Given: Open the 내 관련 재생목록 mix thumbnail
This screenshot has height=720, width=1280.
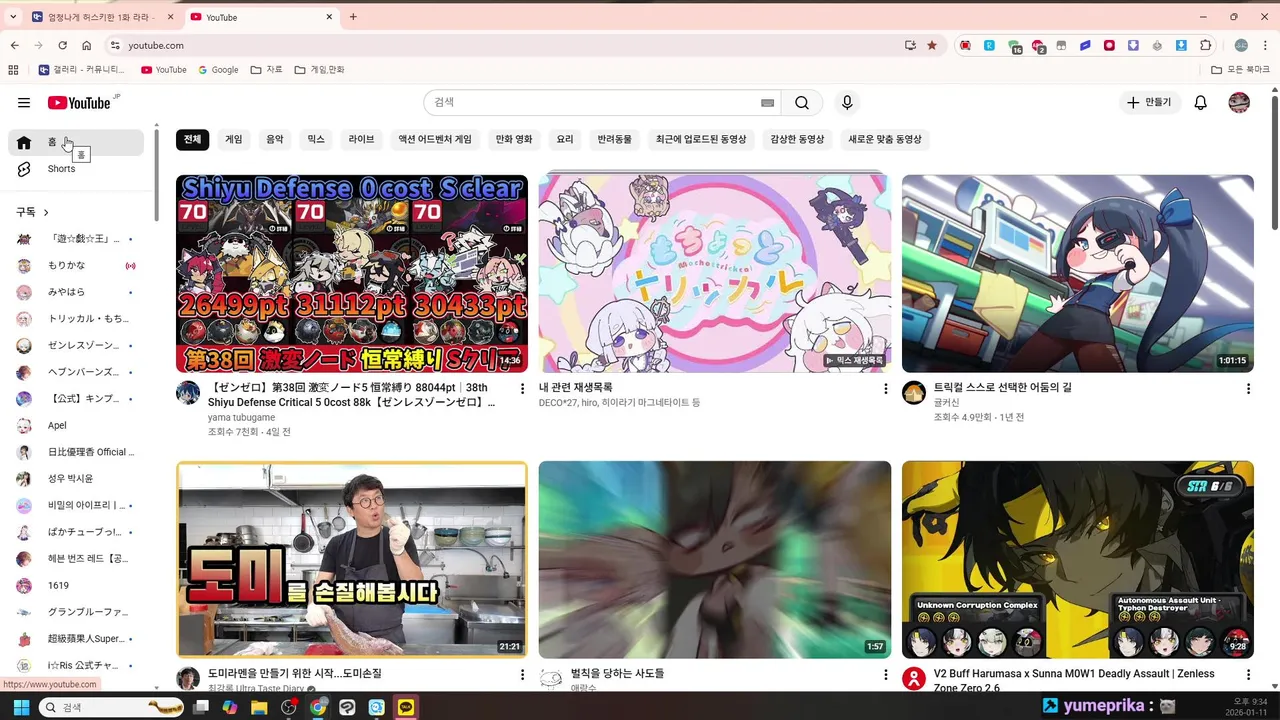Looking at the screenshot, I should tap(715, 274).
